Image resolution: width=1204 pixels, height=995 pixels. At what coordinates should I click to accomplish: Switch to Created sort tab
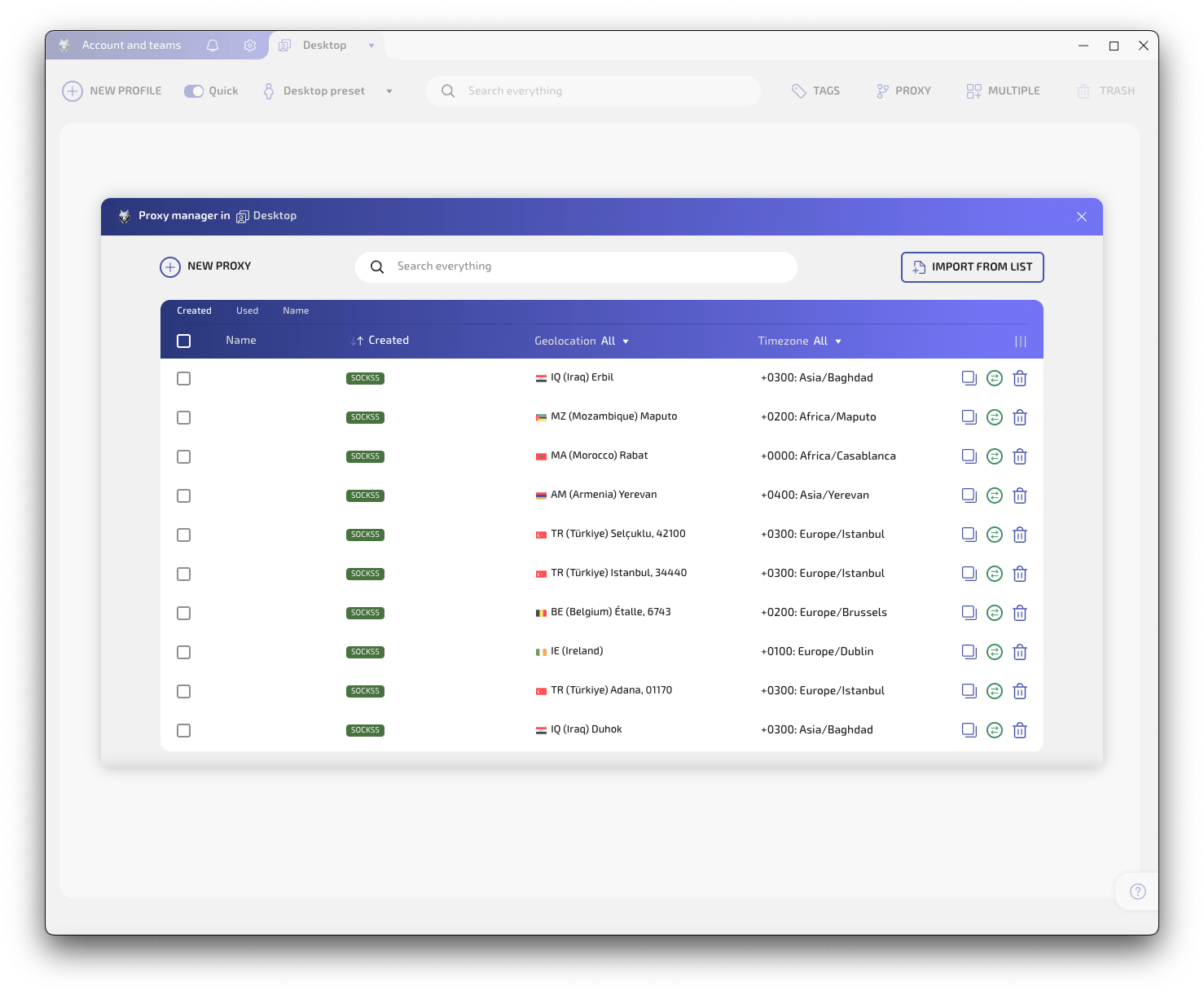[194, 310]
